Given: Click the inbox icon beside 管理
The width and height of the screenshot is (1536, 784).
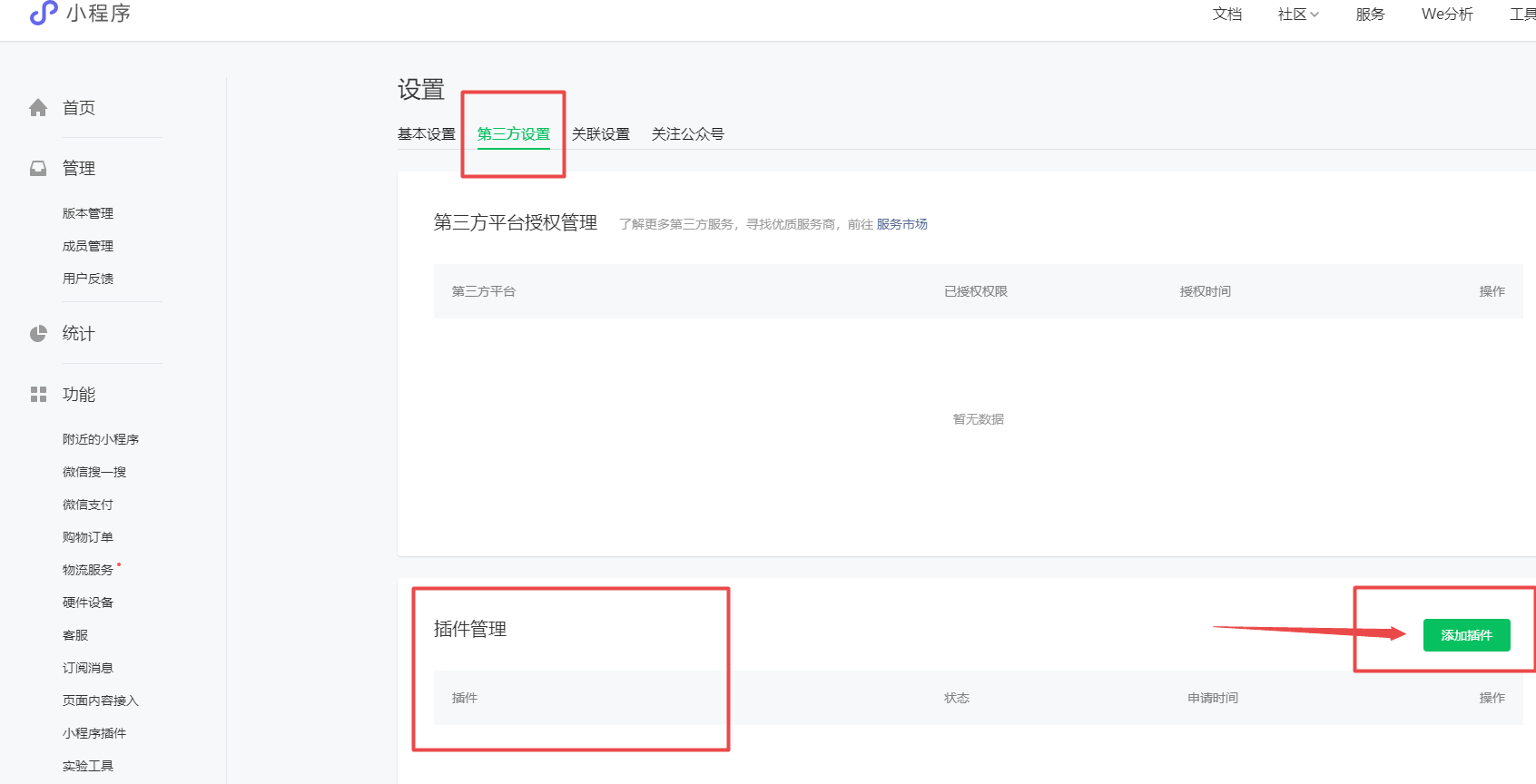Looking at the screenshot, I should [x=38, y=169].
